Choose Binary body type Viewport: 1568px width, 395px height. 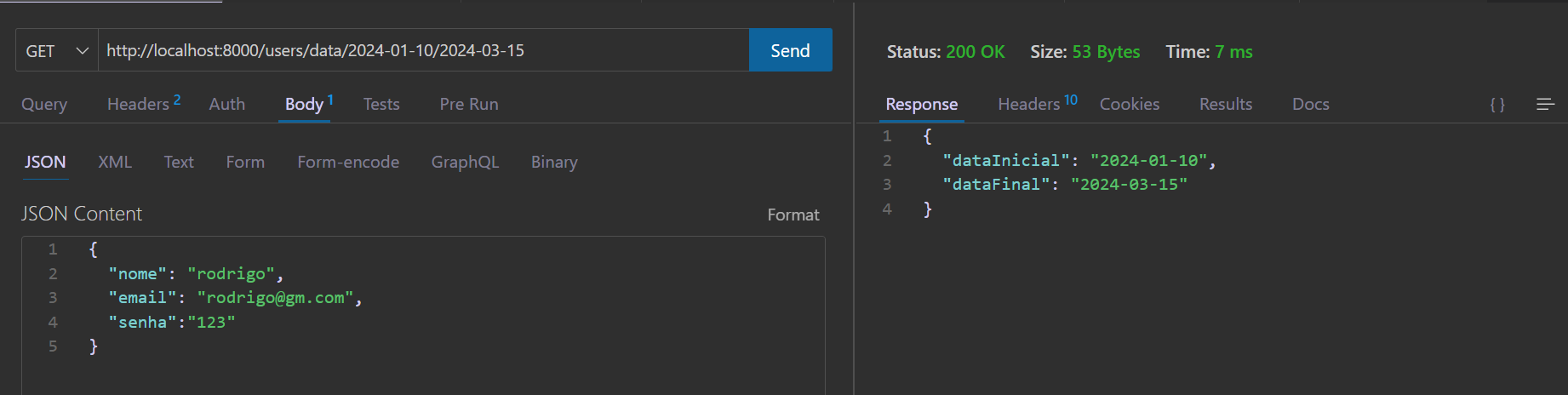(554, 162)
